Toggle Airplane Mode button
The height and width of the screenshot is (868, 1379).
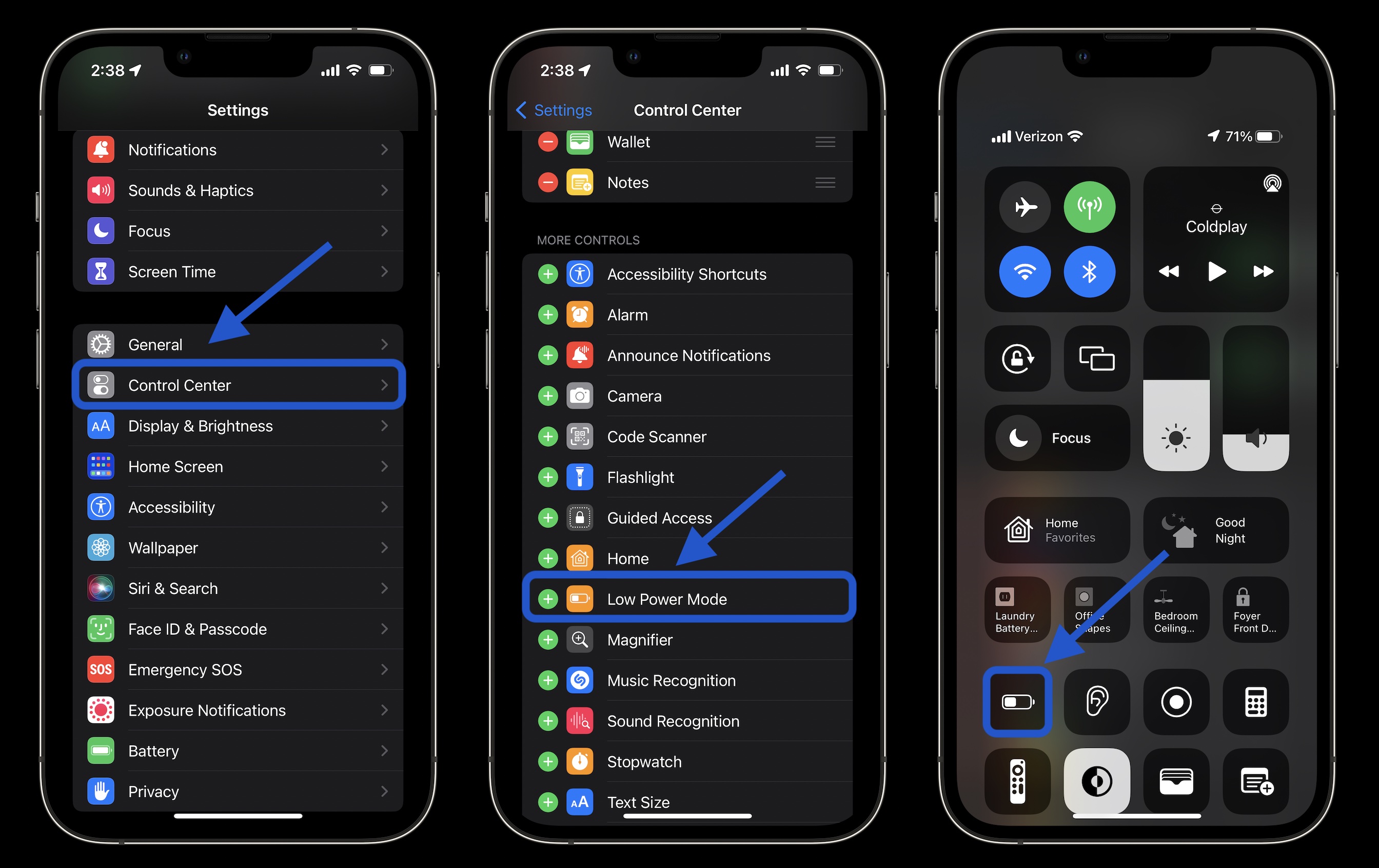click(1023, 208)
